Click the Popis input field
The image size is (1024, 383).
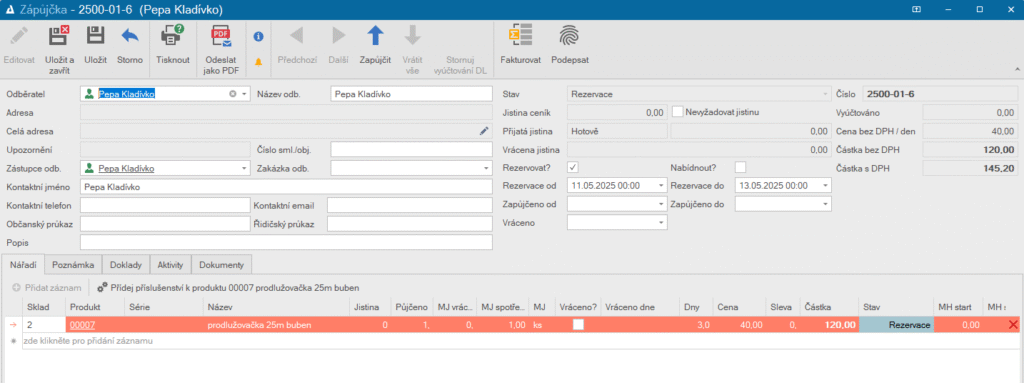coord(286,242)
